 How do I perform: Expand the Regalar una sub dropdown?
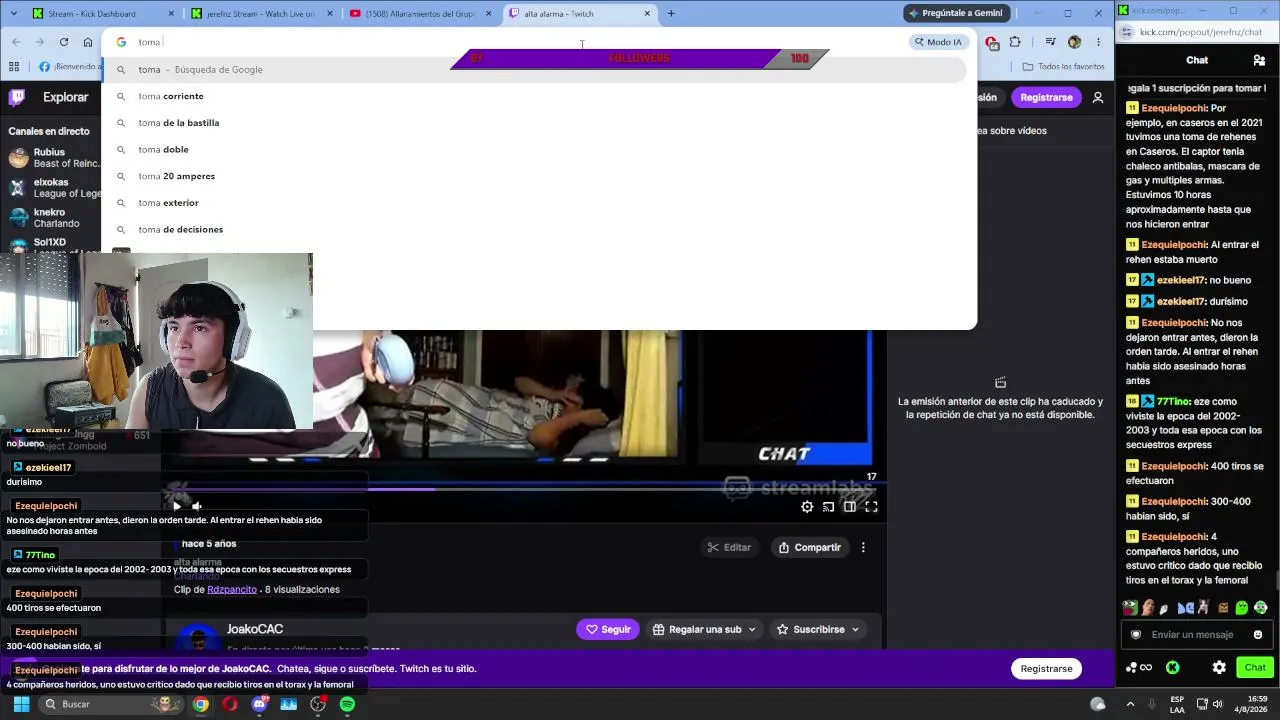pos(705,629)
